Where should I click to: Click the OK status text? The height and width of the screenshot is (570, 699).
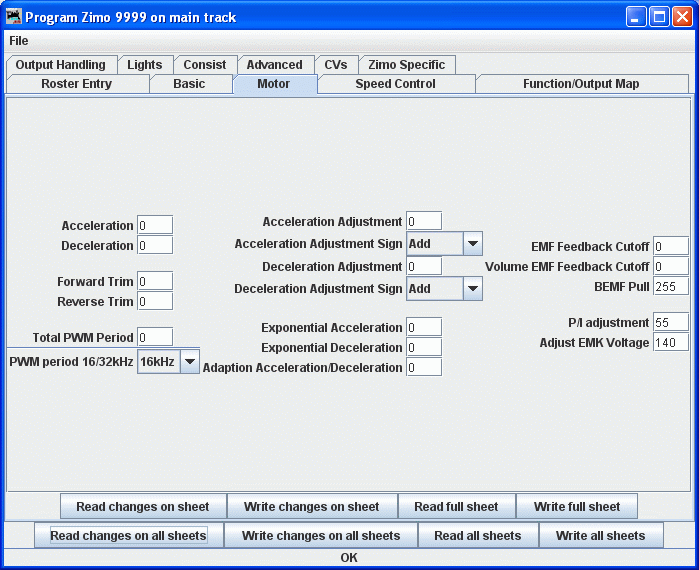pyautogui.click(x=349, y=558)
